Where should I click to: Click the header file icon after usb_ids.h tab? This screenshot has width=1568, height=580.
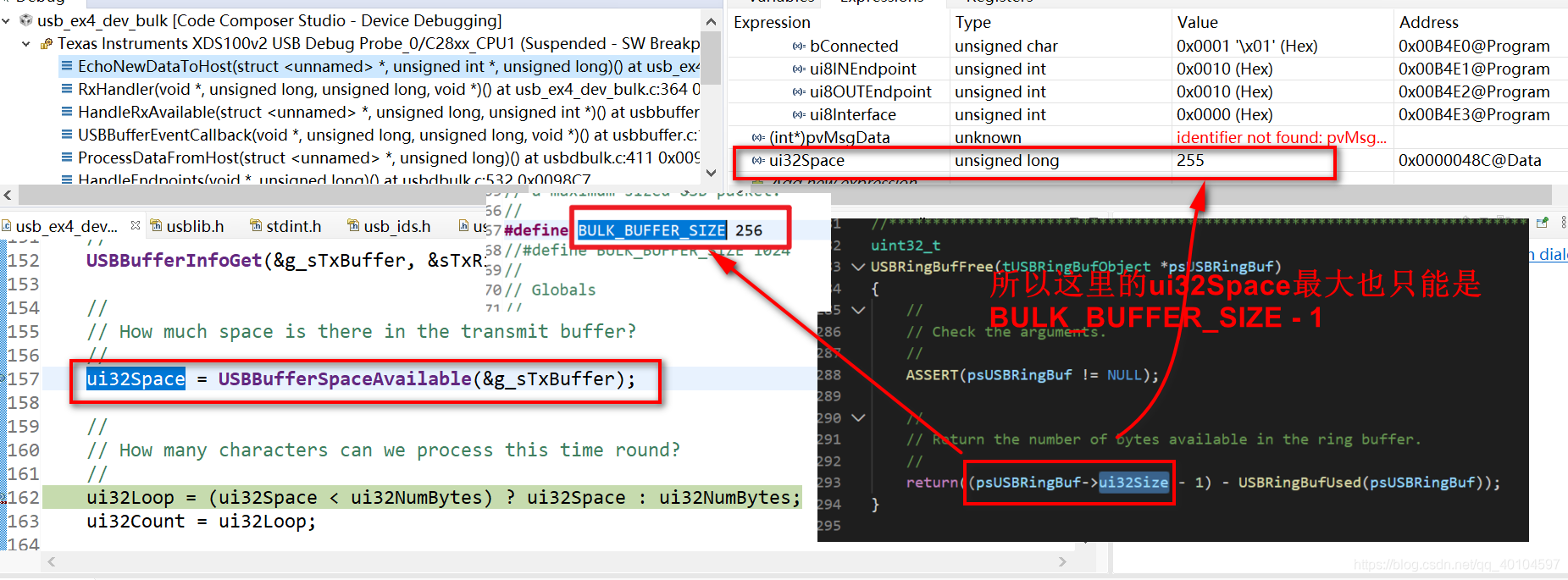pyautogui.click(x=463, y=225)
